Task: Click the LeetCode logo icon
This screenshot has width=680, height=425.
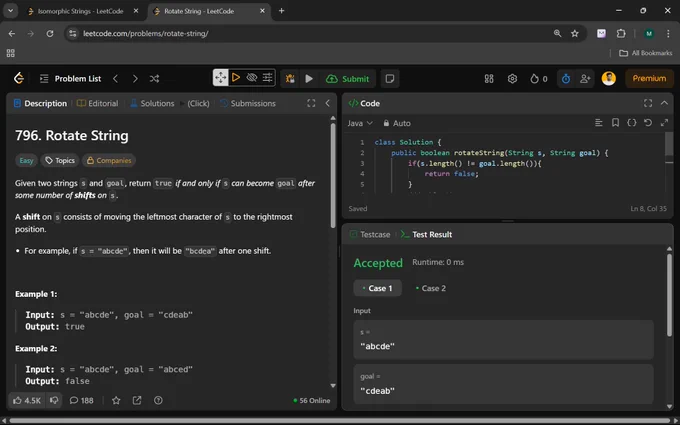Action: click(19, 78)
